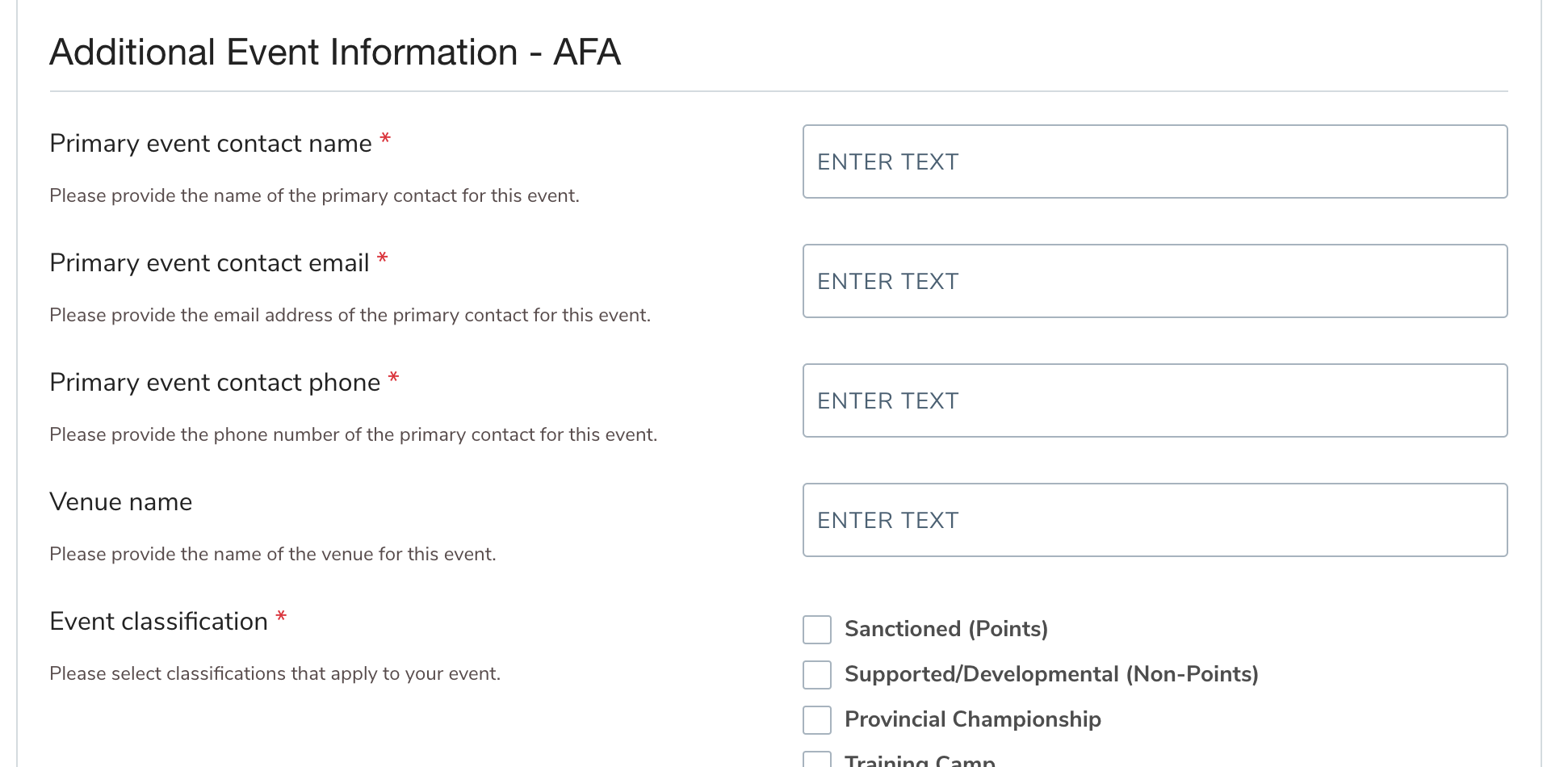
Task: Check the Supported/Developmental (Non-Points) box
Action: click(x=817, y=675)
